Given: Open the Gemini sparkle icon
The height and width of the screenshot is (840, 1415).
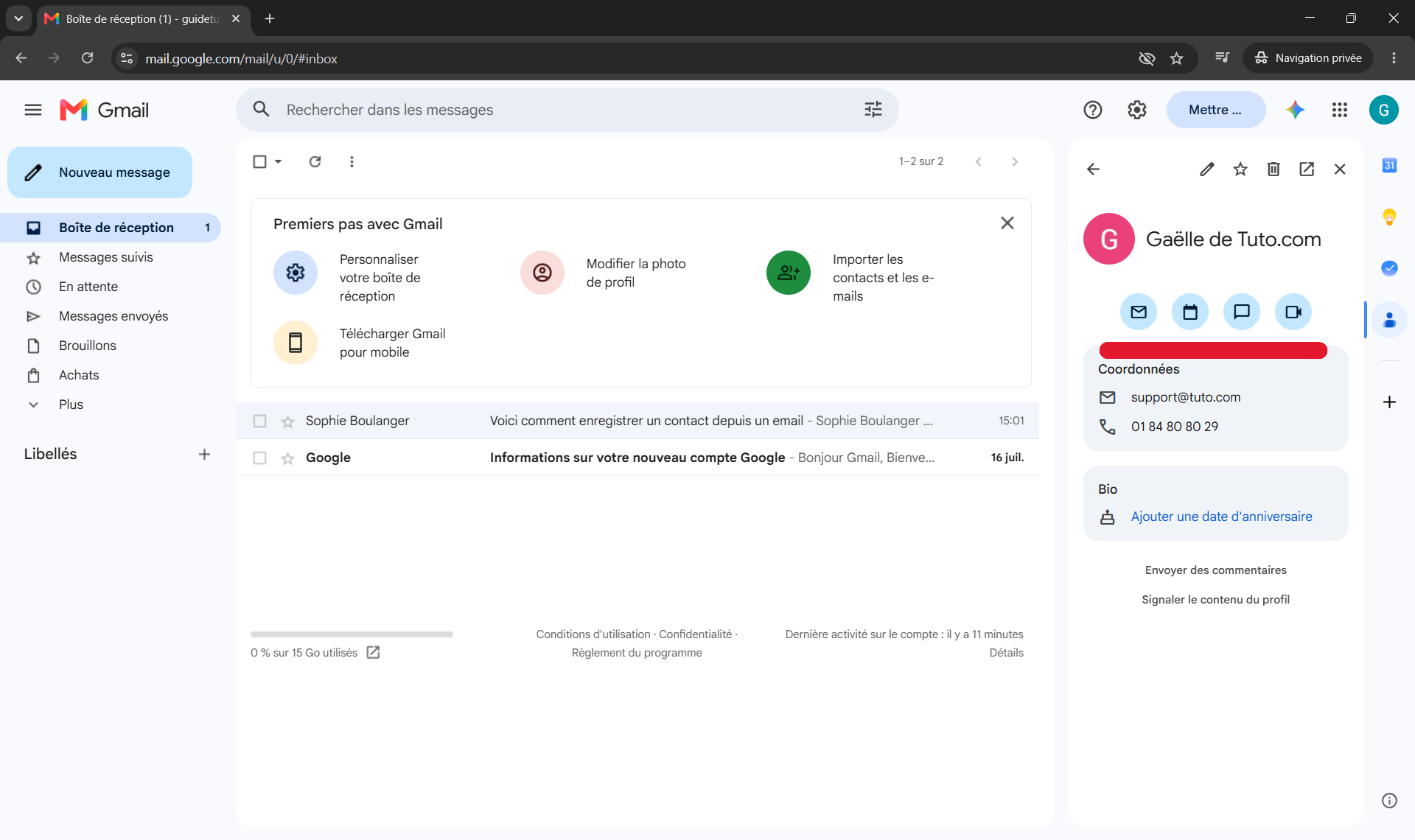Looking at the screenshot, I should pyautogui.click(x=1295, y=110).
